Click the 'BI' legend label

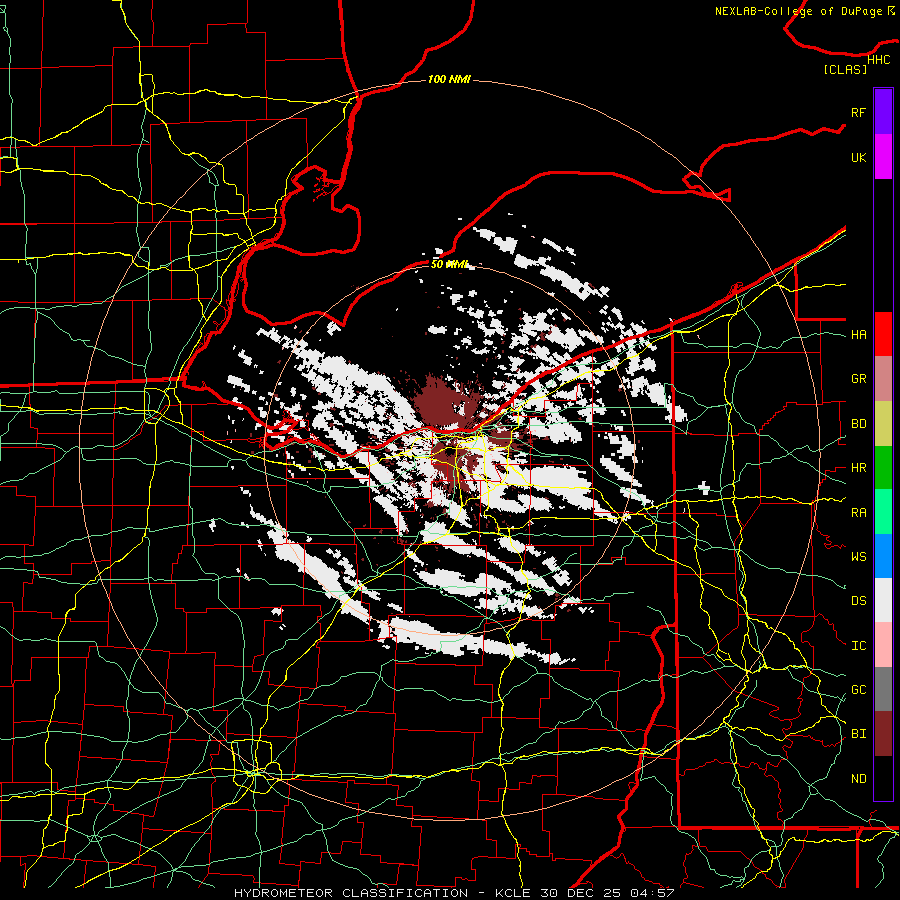tap(858, 734)
